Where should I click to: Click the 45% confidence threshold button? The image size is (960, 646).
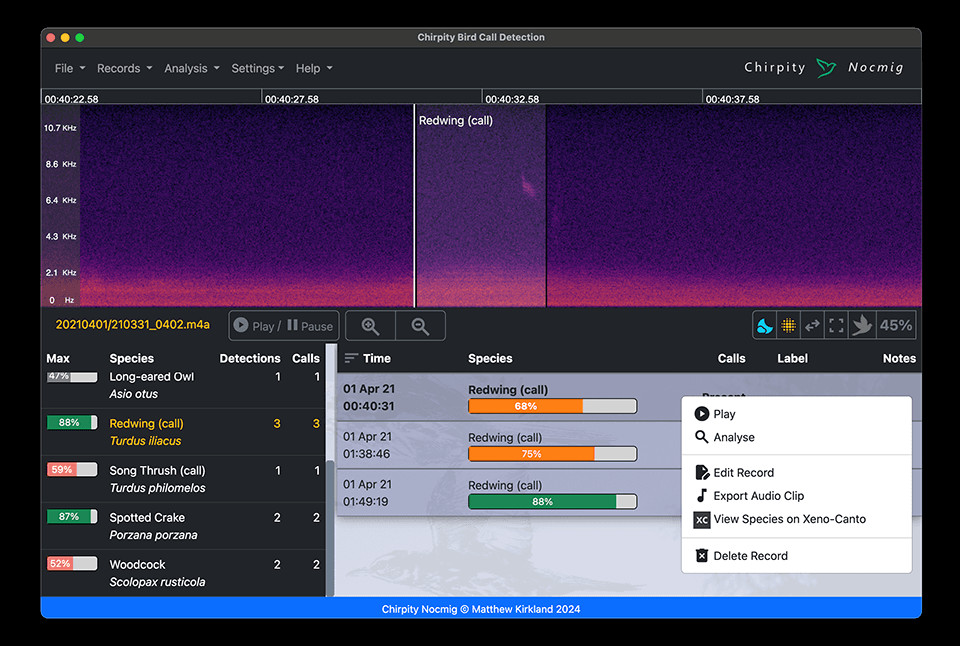(x=896, y=326)
